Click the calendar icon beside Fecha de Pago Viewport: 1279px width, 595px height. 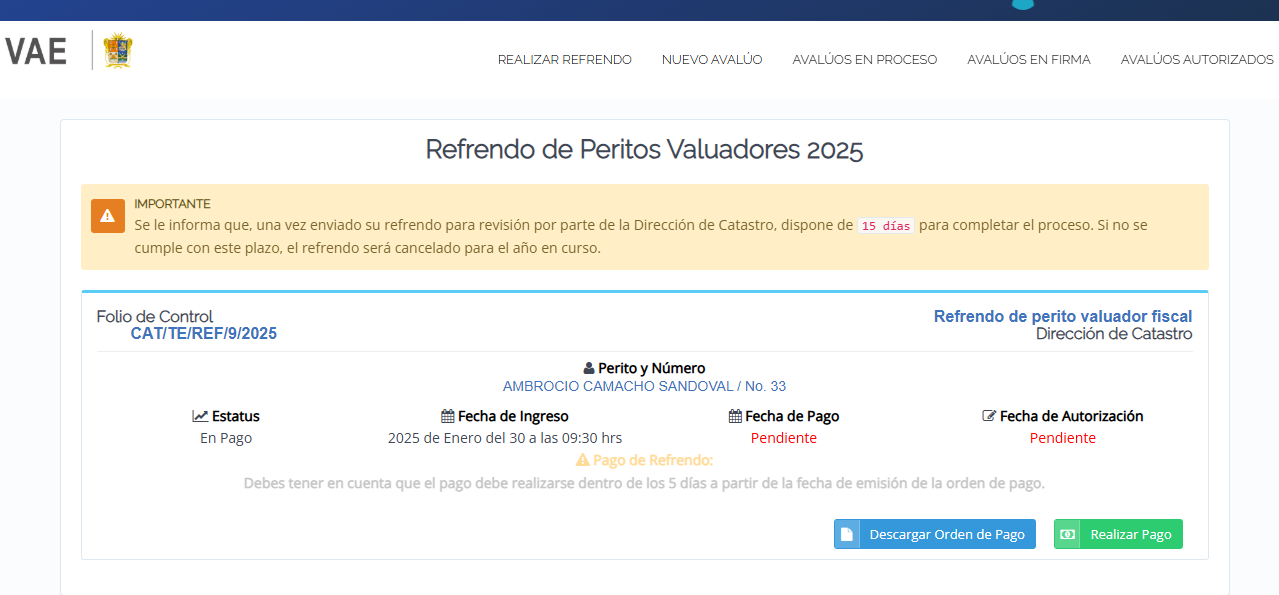(x=735, y=416)
